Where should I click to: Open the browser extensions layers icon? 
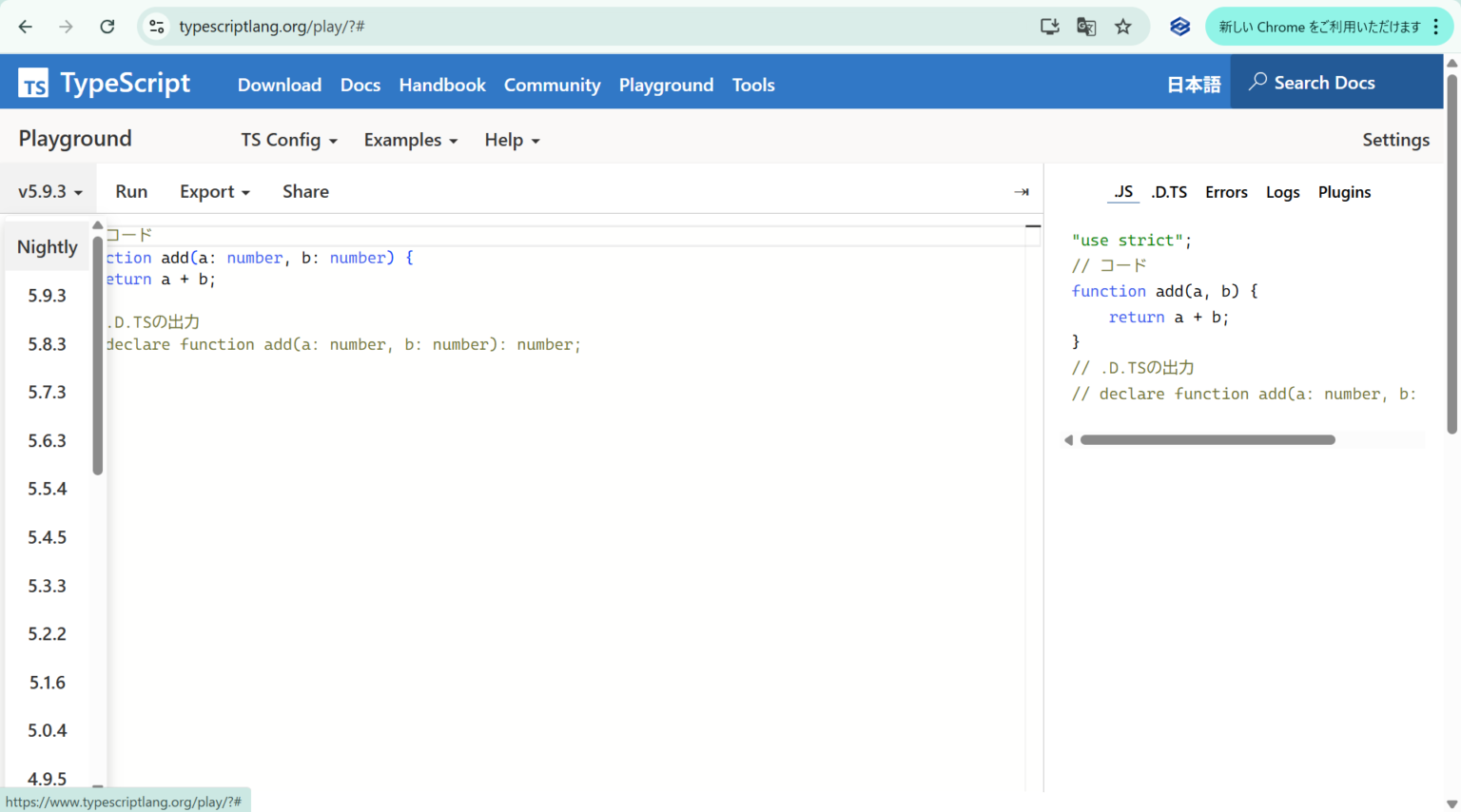1179,26
